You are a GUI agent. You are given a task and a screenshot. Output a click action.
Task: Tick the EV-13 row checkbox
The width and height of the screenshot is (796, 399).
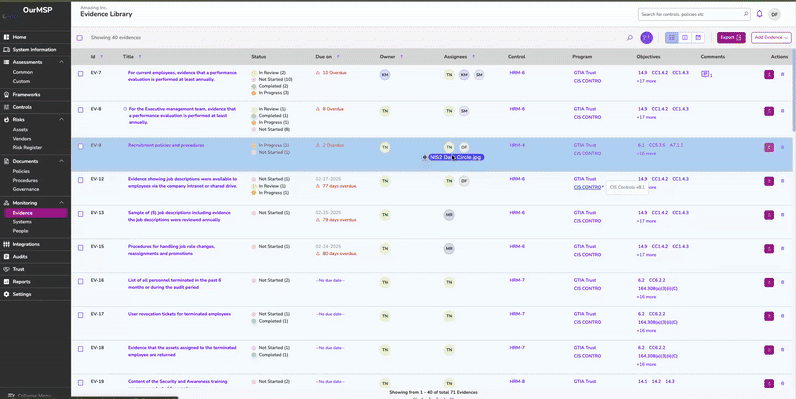[80, 214]
